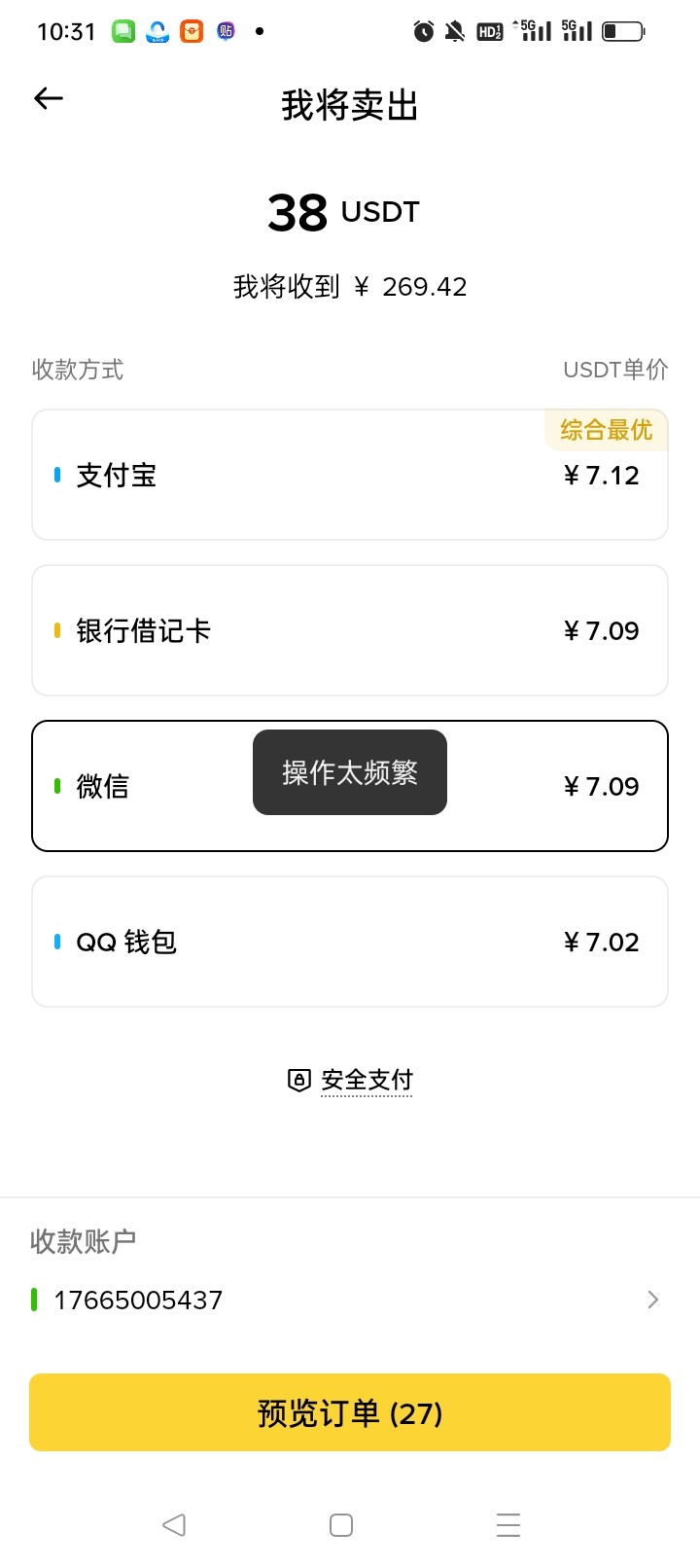Tap the secure payment shield icon
700x1568 pixels.
(298, 1080)
